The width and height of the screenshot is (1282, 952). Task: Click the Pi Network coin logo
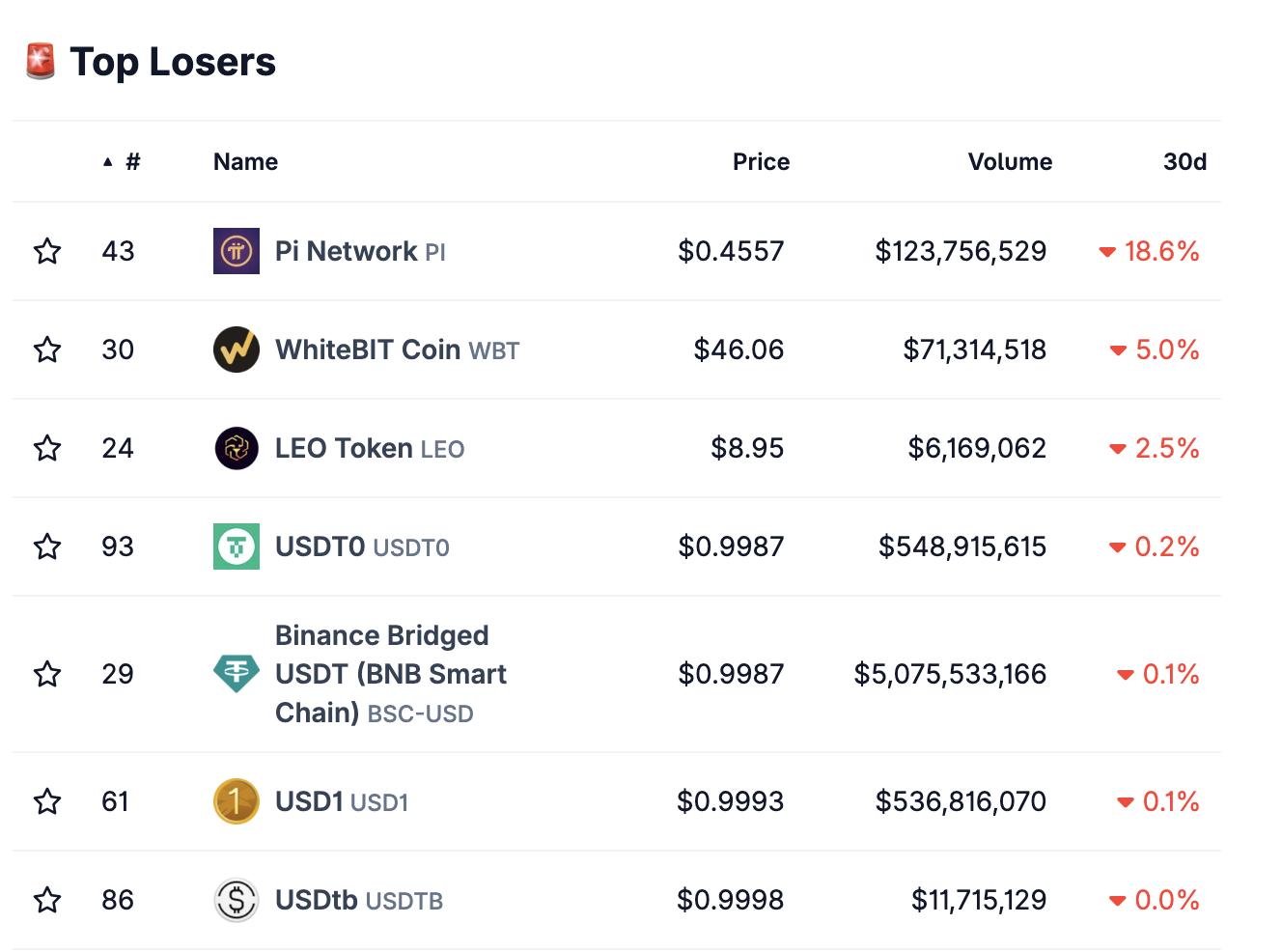237,251
